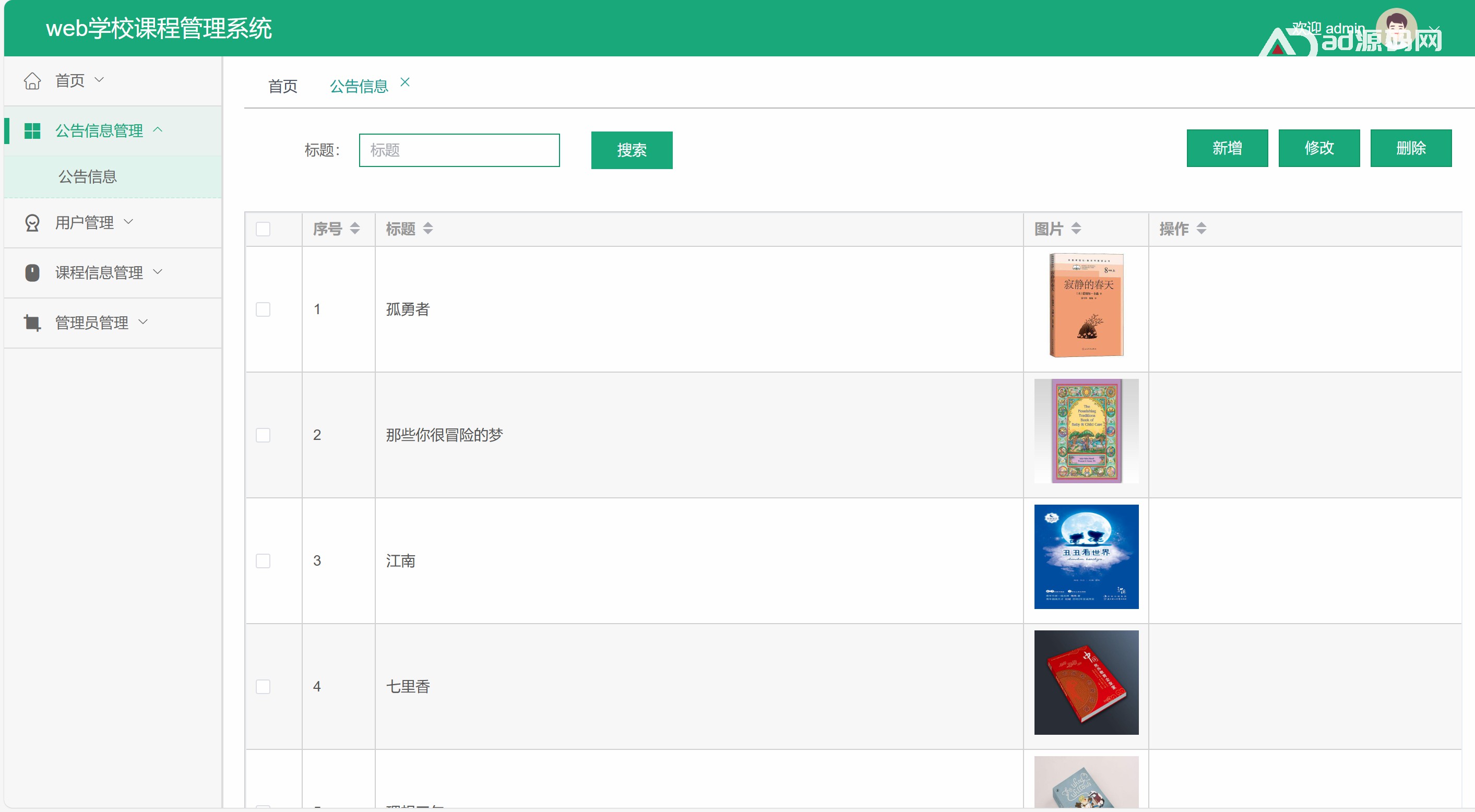Click the 标题 search input field
The height and width of the screenshot is (812, 1475).
pyautogui.click(x=459, y=150)
